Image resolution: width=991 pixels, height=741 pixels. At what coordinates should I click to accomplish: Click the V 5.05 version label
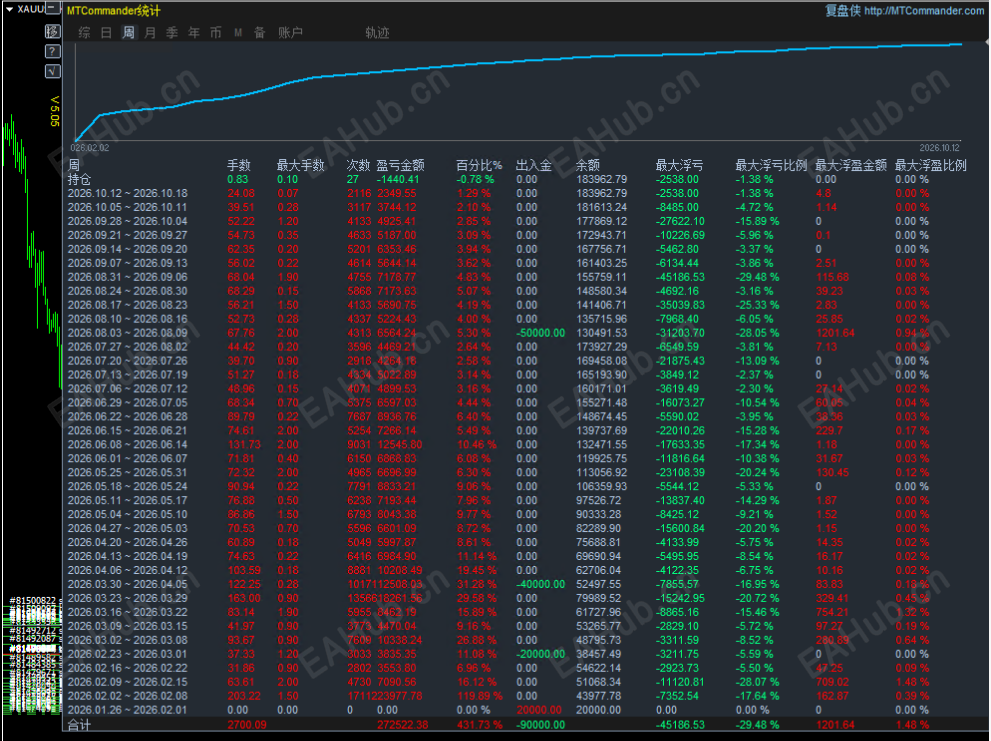point(55,111)
